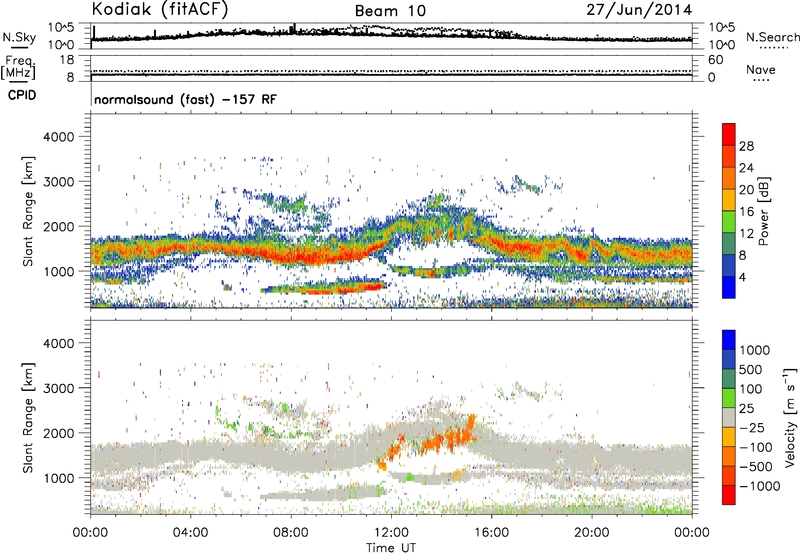The width and height of the screenshot is (800, 554).
Task: Click the 'Power [dB]' color bar label
Action: 764,211
